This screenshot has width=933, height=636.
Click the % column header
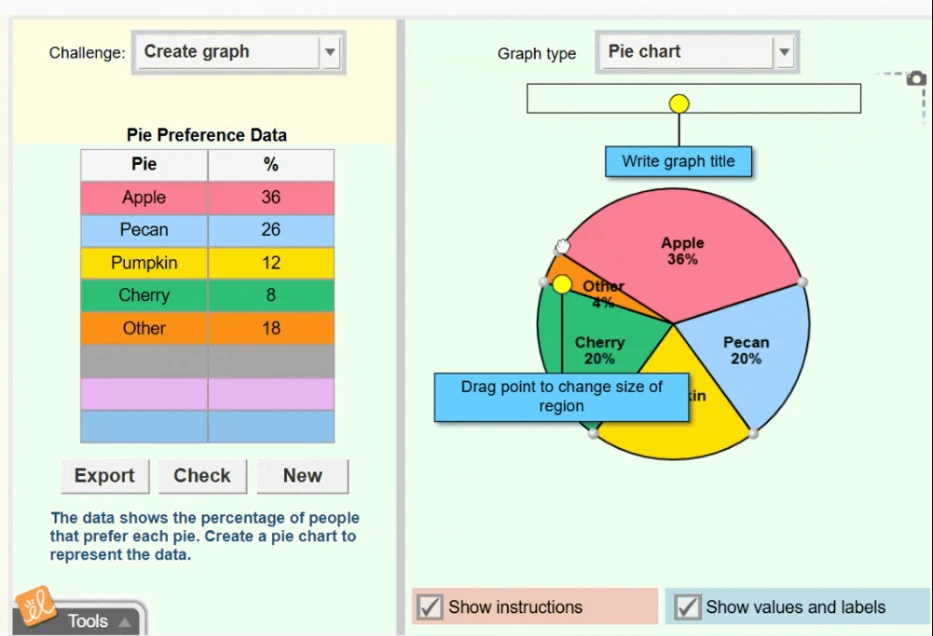(271, 165)
